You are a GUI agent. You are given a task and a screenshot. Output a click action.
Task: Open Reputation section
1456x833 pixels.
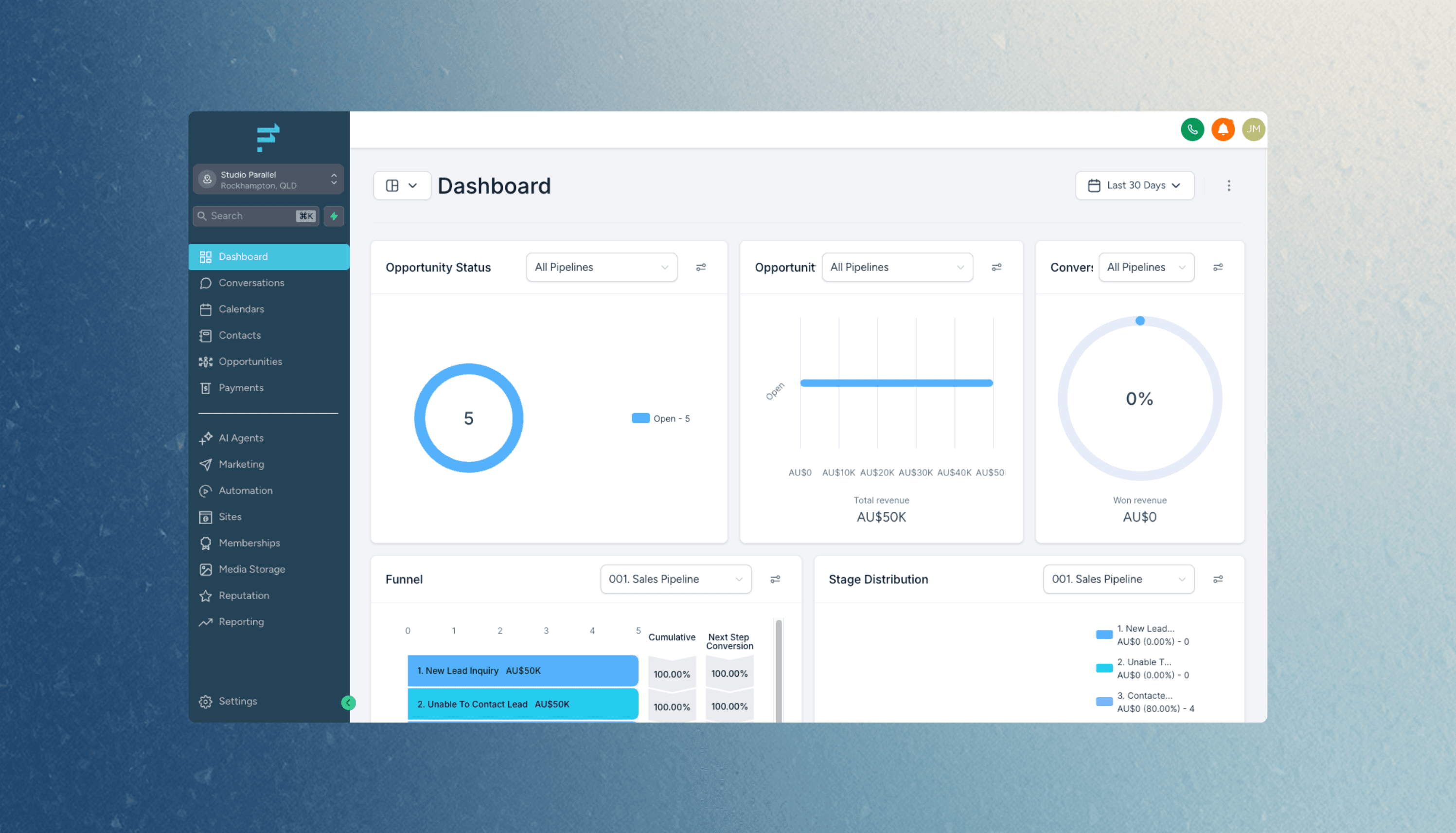(x=268, y=596)
